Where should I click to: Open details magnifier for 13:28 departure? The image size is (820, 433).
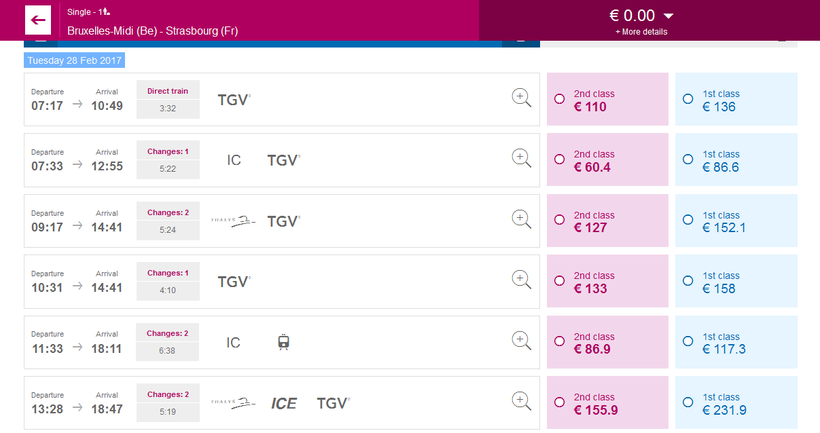(x=521, y=401)
